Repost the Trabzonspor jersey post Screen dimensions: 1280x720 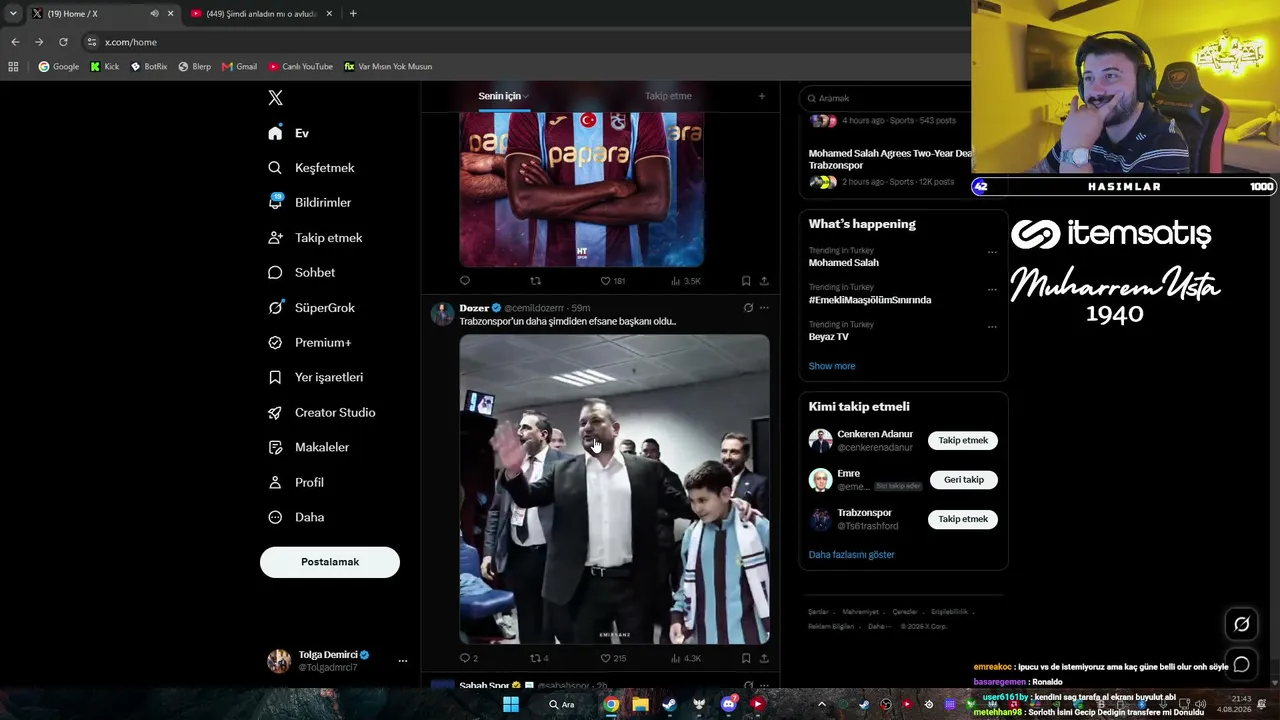coord(535,281)
